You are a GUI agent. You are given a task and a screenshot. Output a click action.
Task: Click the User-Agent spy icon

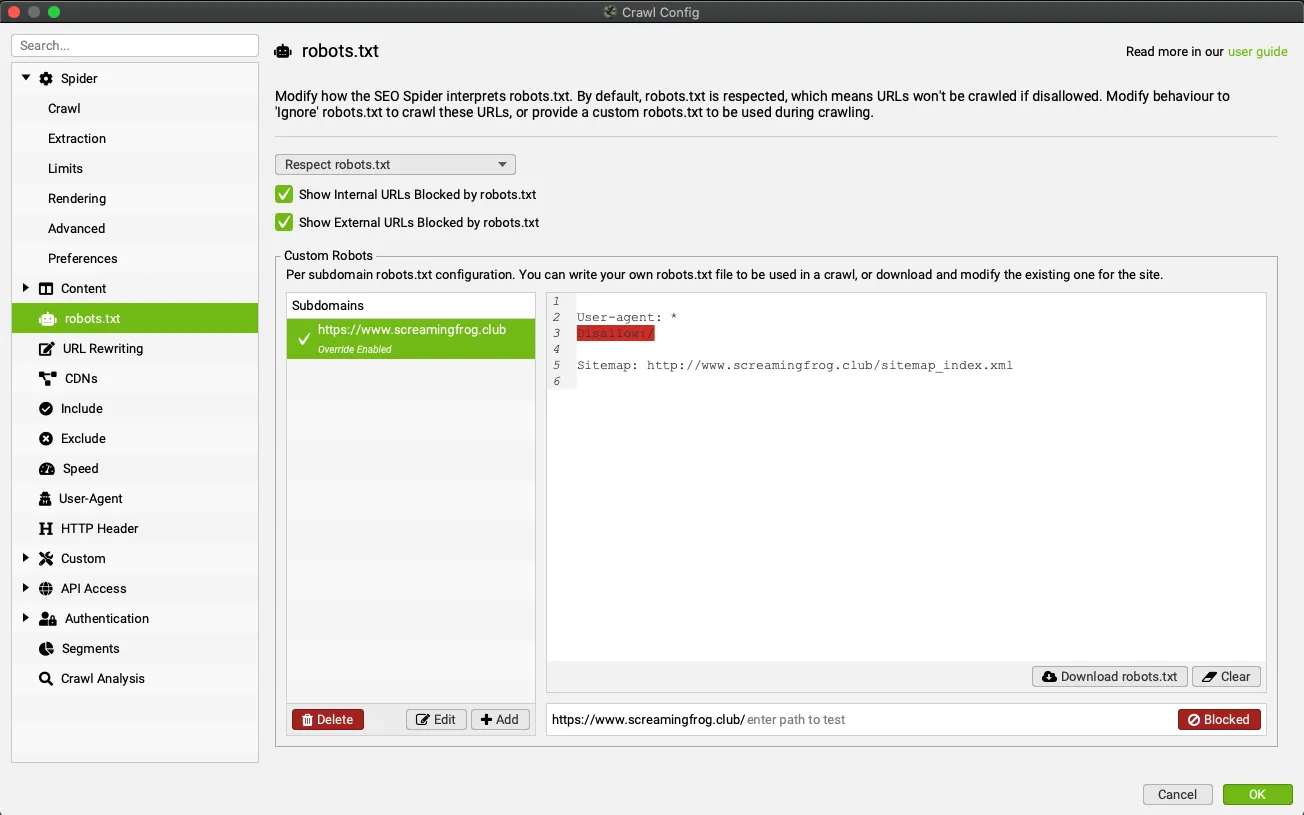(46, 499)
